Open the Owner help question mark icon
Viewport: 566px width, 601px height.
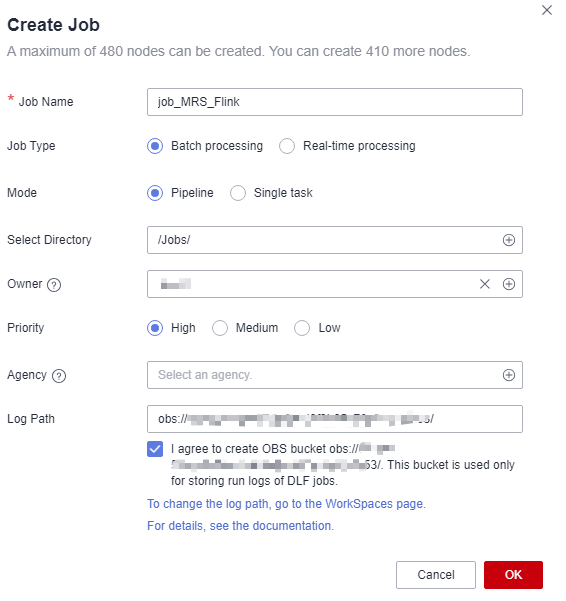click(x=54, y=285)
